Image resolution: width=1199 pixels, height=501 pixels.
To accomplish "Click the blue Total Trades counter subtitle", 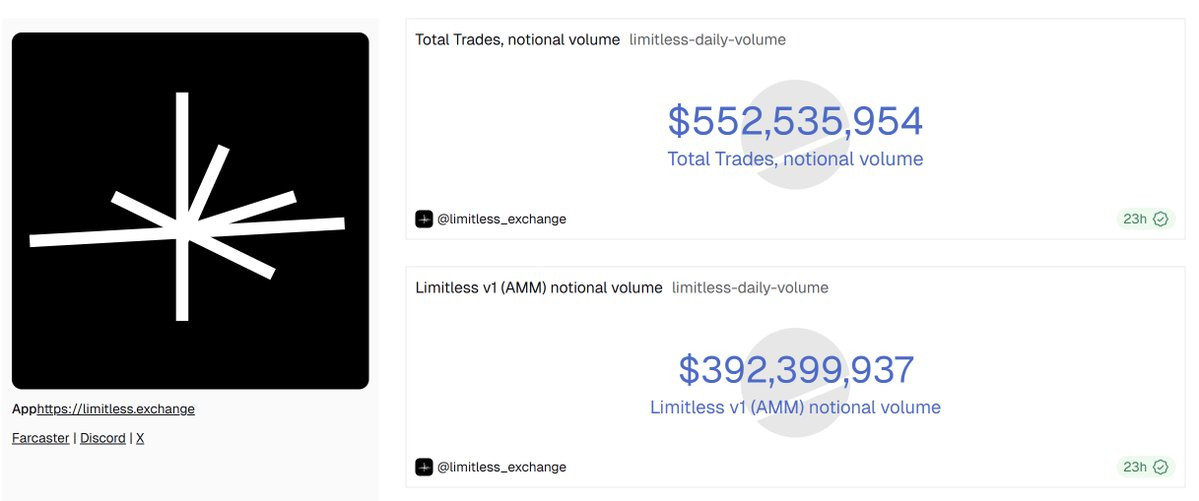I will click(x=795, y=159).
